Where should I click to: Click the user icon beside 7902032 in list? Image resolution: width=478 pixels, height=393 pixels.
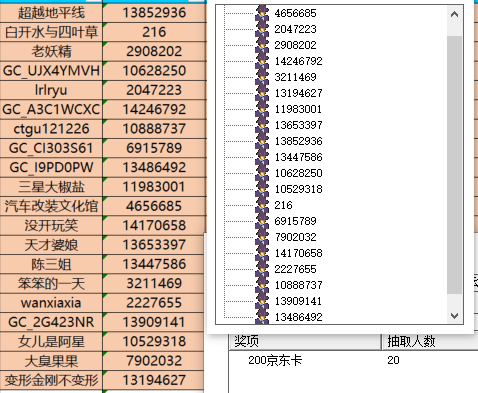(262, 237)
